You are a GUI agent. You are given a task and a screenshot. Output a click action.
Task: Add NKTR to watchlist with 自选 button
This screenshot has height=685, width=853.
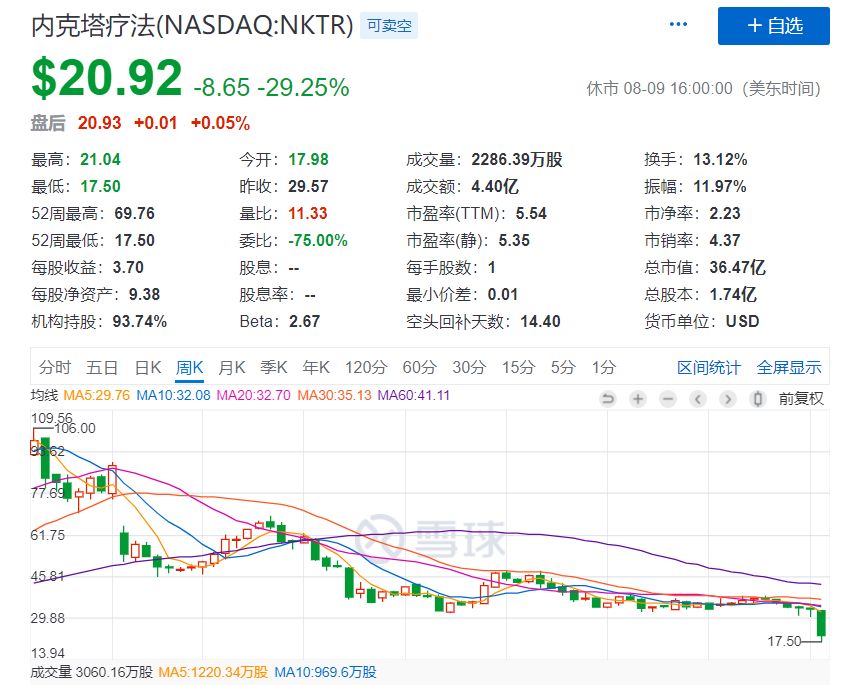tap(774, 26)
